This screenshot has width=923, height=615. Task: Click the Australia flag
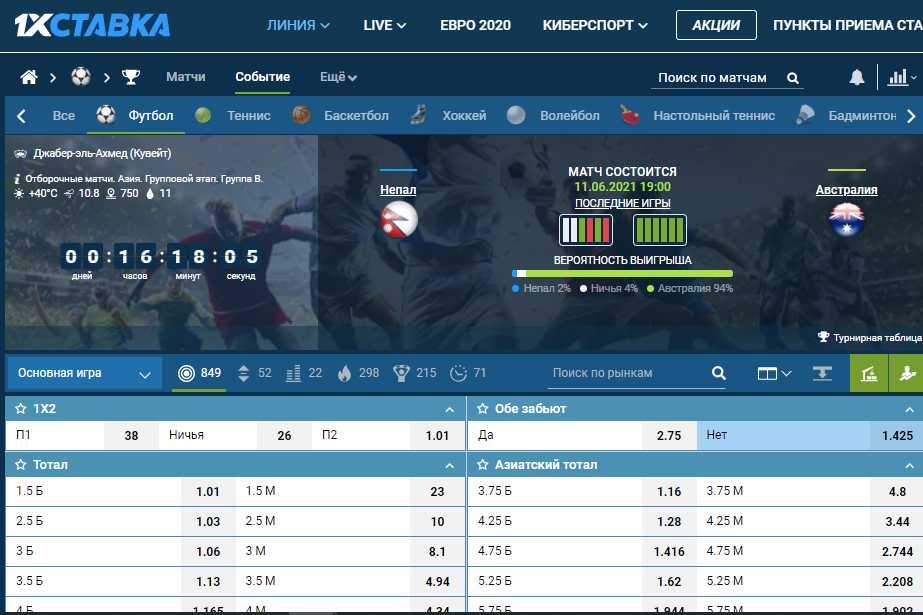846,220
